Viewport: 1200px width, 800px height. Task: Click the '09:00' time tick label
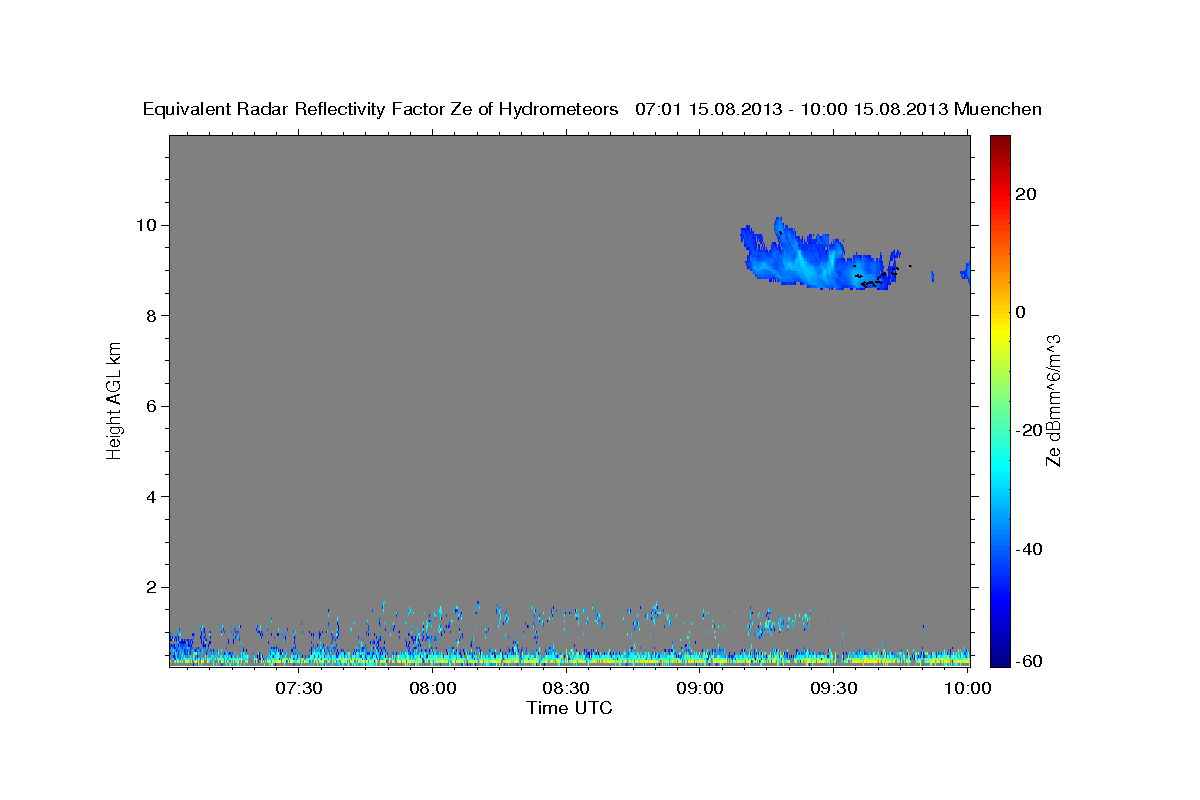[700, 688]
